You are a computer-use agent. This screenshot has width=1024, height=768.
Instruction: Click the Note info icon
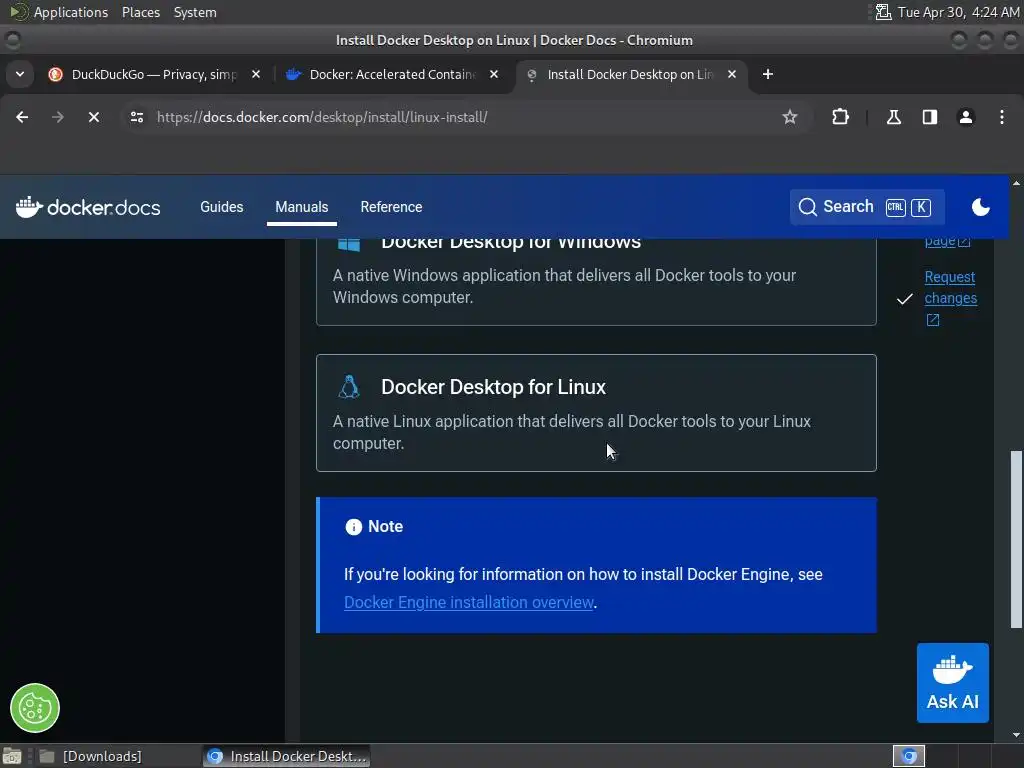(353, 527)
